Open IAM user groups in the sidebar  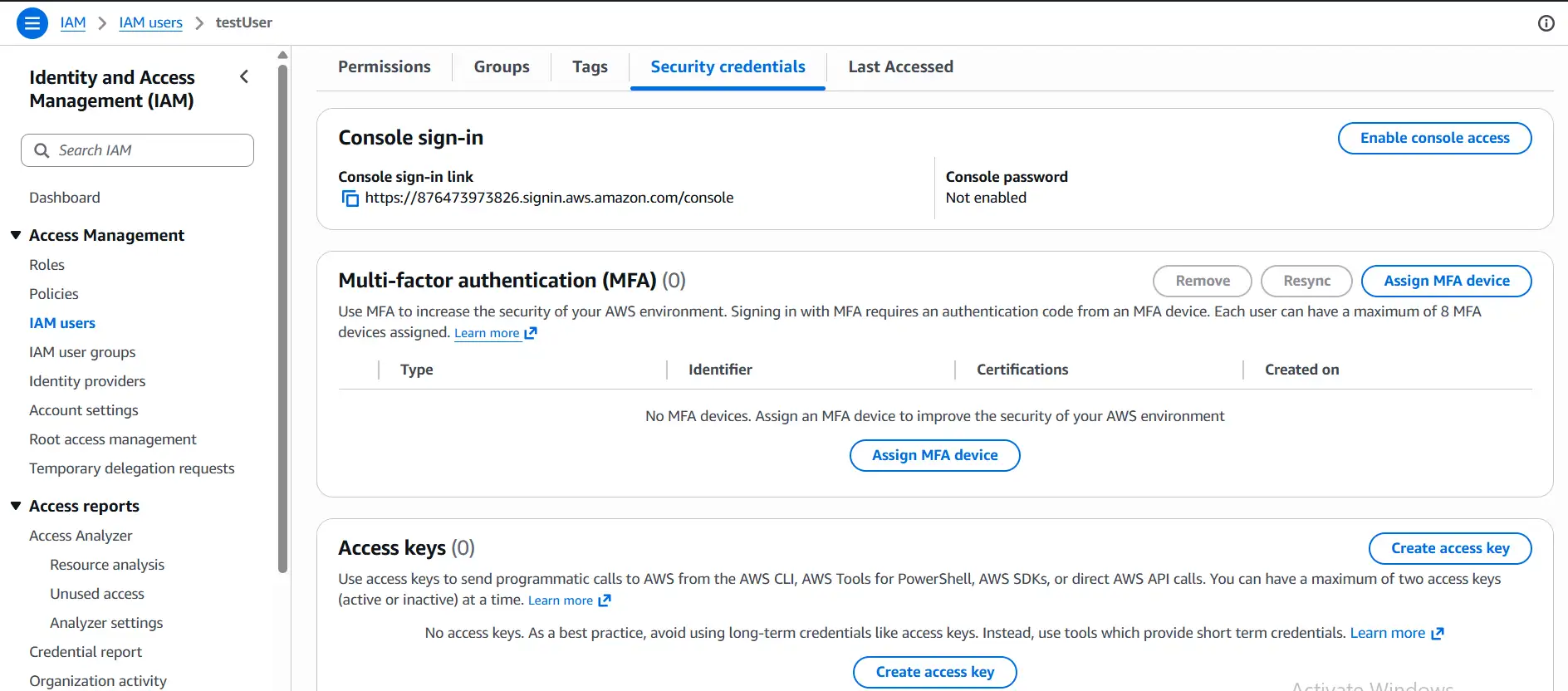(x=82, y=352)
